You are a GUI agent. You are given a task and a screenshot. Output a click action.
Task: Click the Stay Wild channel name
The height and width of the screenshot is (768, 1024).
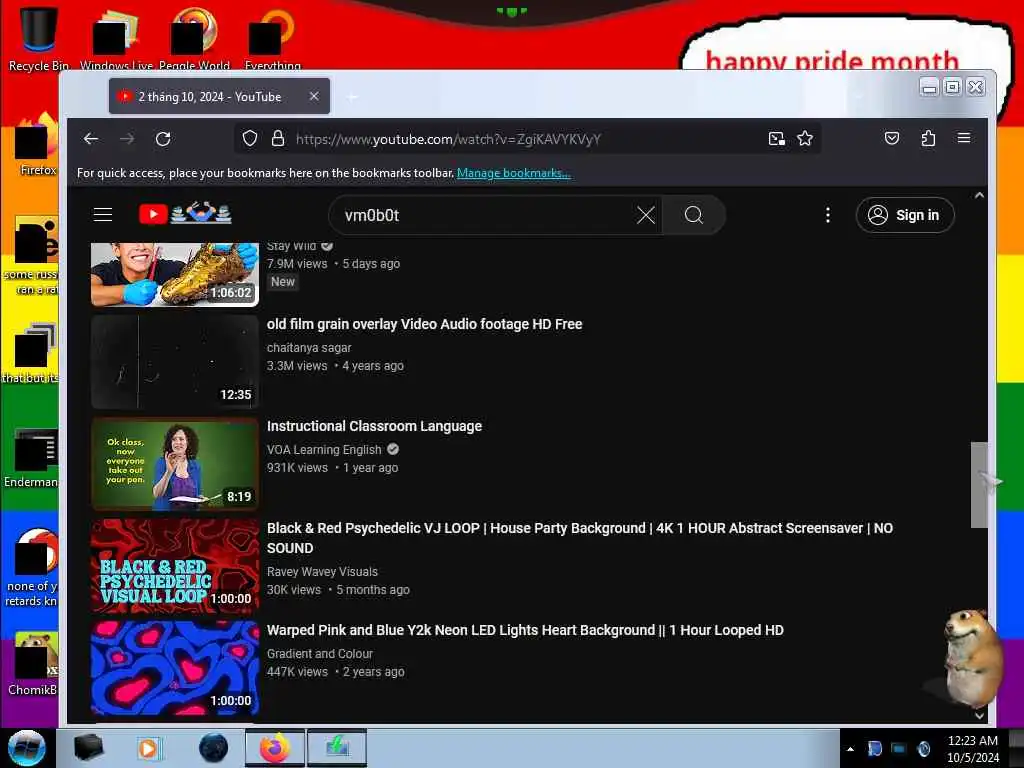click(291, 246)
